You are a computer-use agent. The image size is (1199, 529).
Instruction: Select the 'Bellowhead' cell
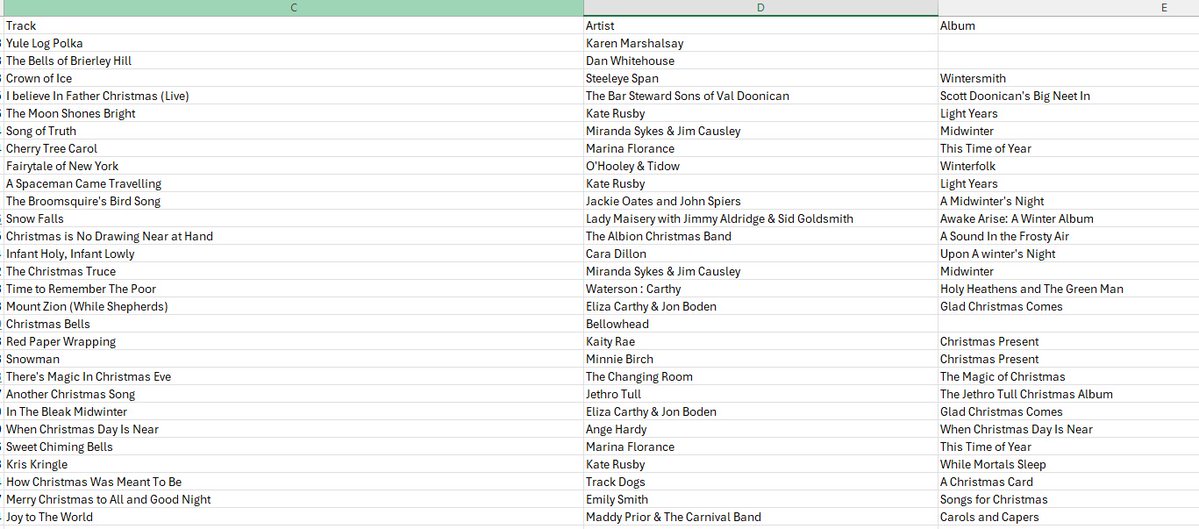761,324
